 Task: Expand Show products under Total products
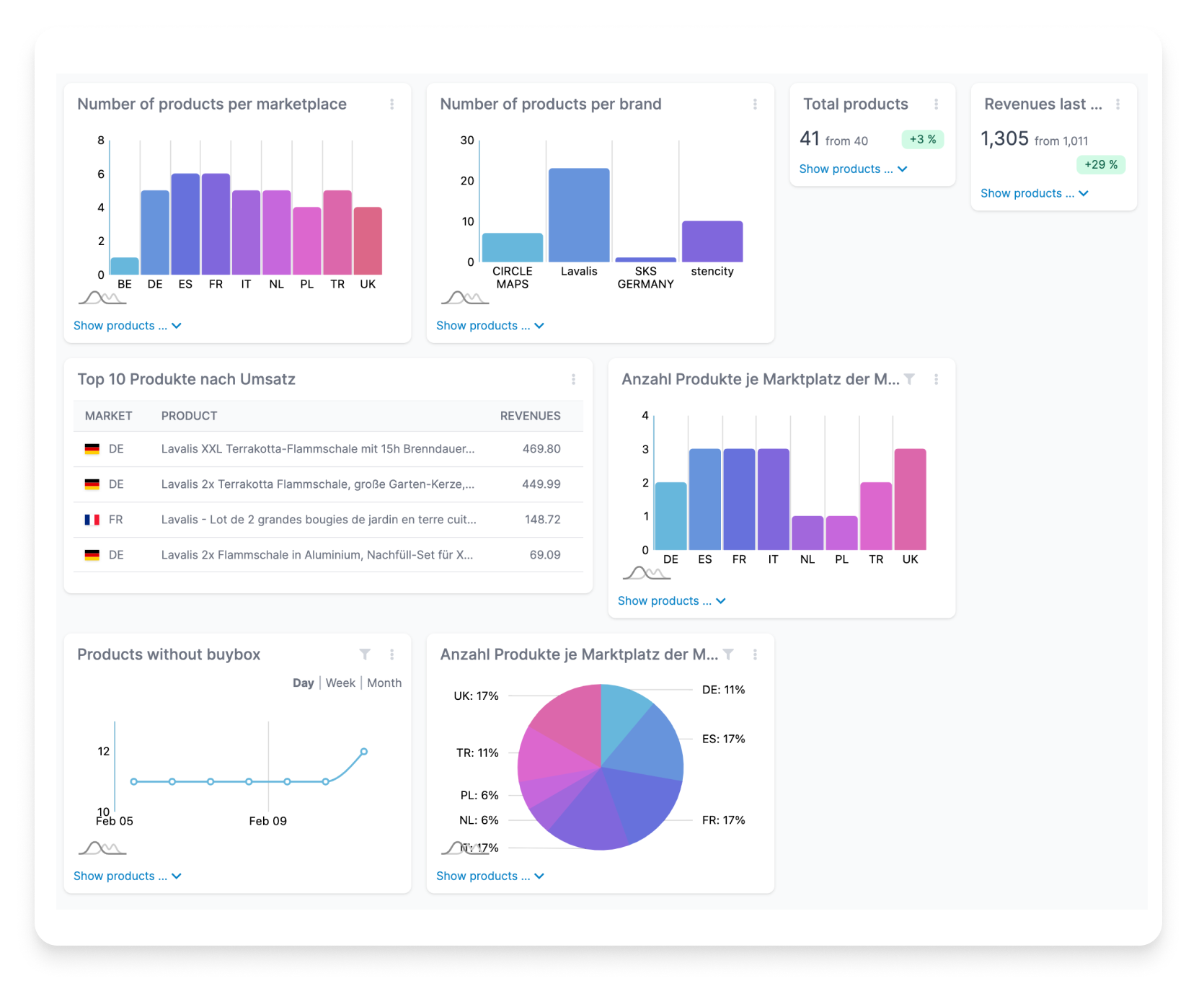pos(854,169)
